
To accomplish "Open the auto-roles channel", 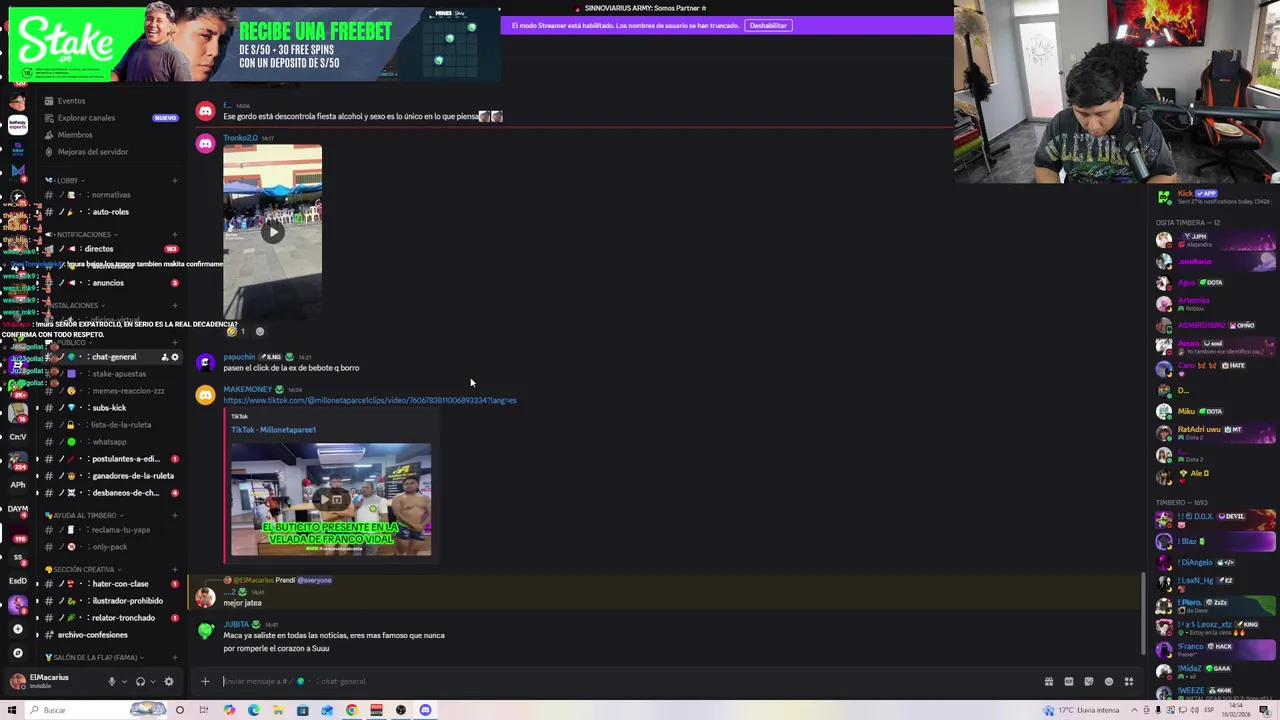I will tap(110, 212).
